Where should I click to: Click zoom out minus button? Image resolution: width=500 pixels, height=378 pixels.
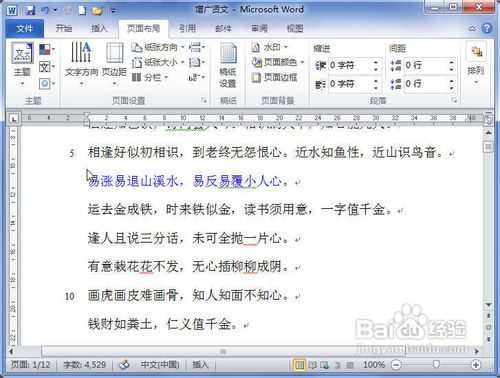pos(396,365)
